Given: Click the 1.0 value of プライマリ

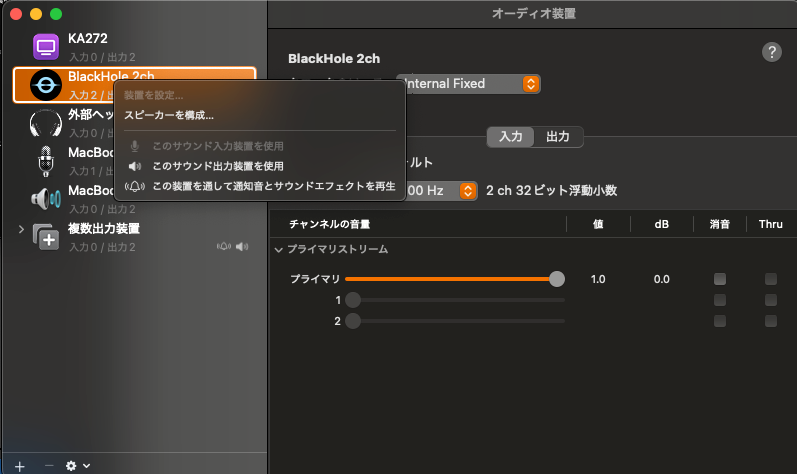Looking at the screenshot, I should click(598, 279).
